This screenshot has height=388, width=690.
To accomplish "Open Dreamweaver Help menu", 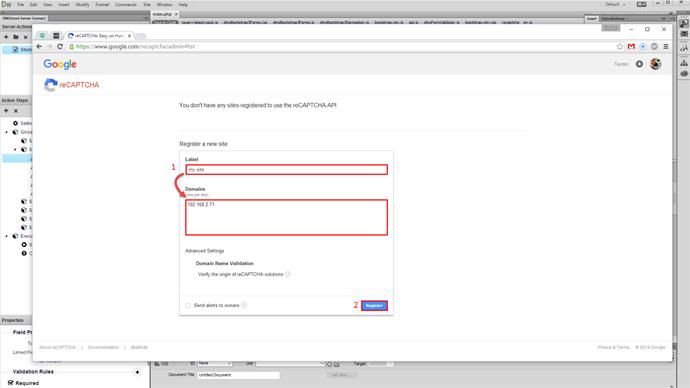I will [x=184, y=4].
